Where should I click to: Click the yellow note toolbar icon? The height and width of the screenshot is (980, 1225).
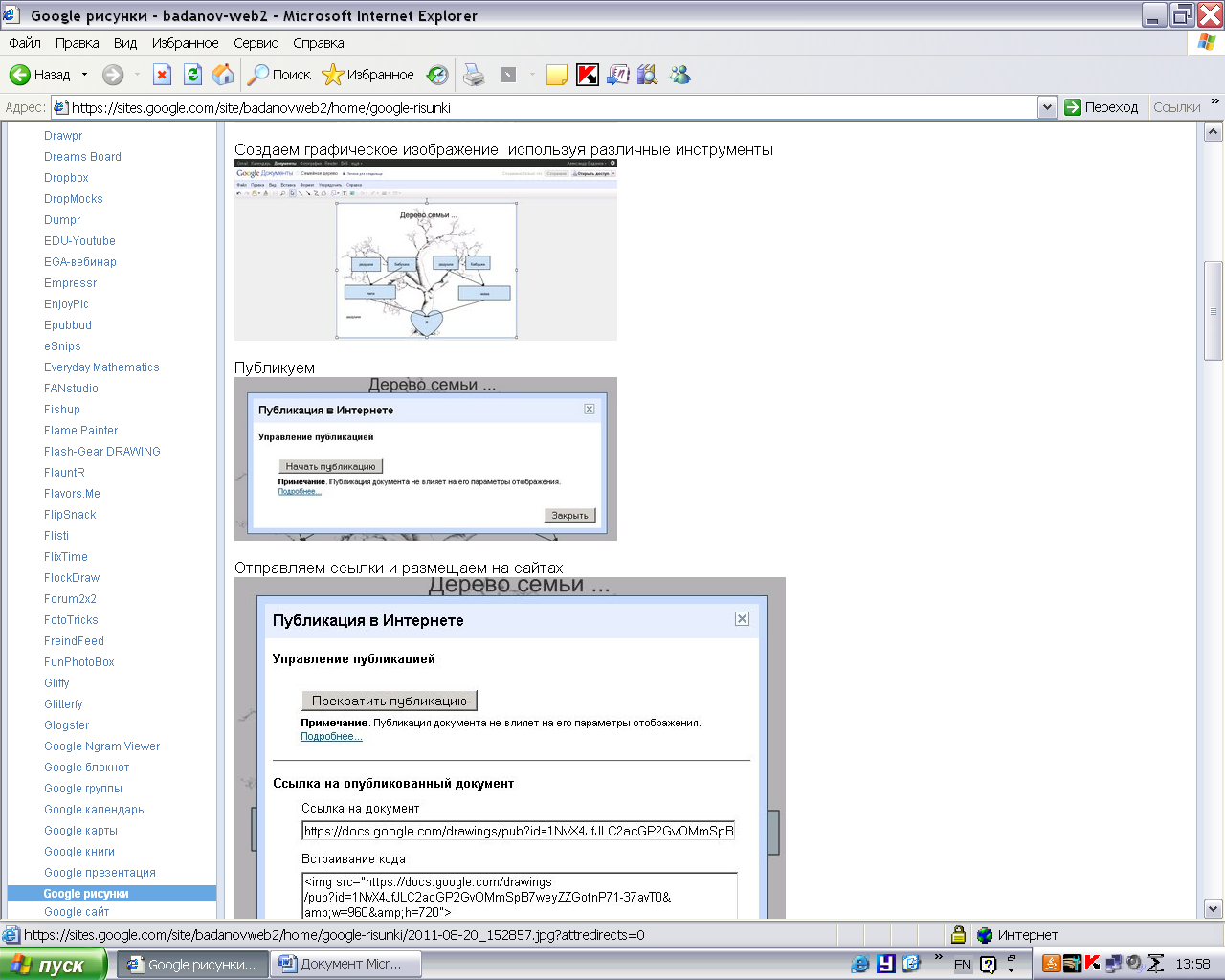[x=557, y=75]
